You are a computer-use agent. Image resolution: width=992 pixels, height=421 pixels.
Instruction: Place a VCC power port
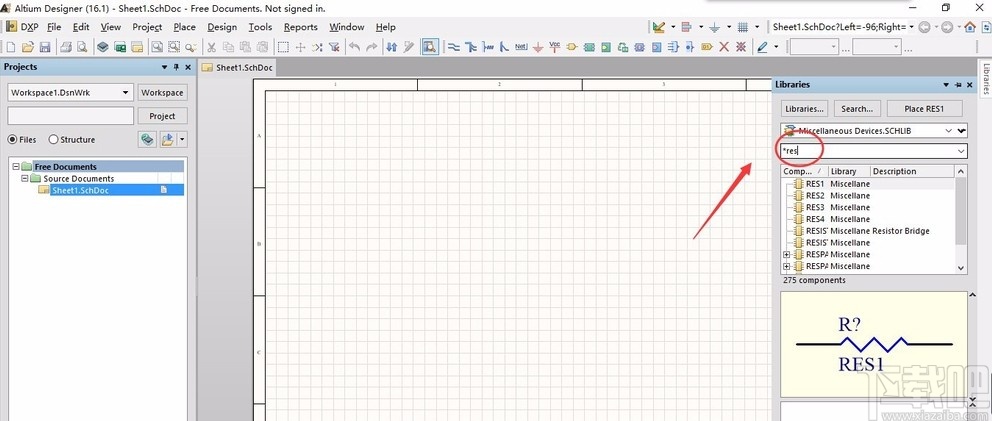click(555, 47)
